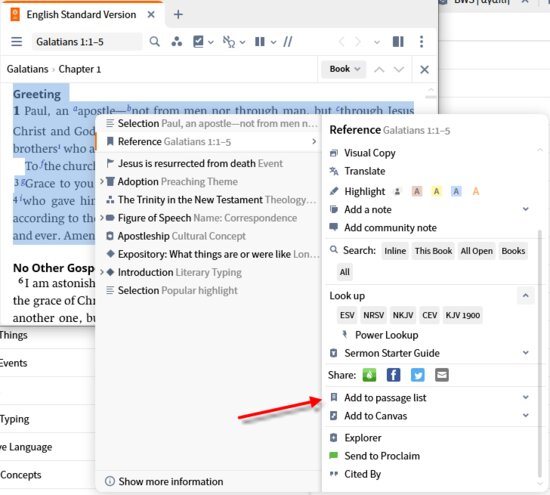Choose Selection Popular highlight entry
This screenshot has height=495, width=550.
click(208, 290)
